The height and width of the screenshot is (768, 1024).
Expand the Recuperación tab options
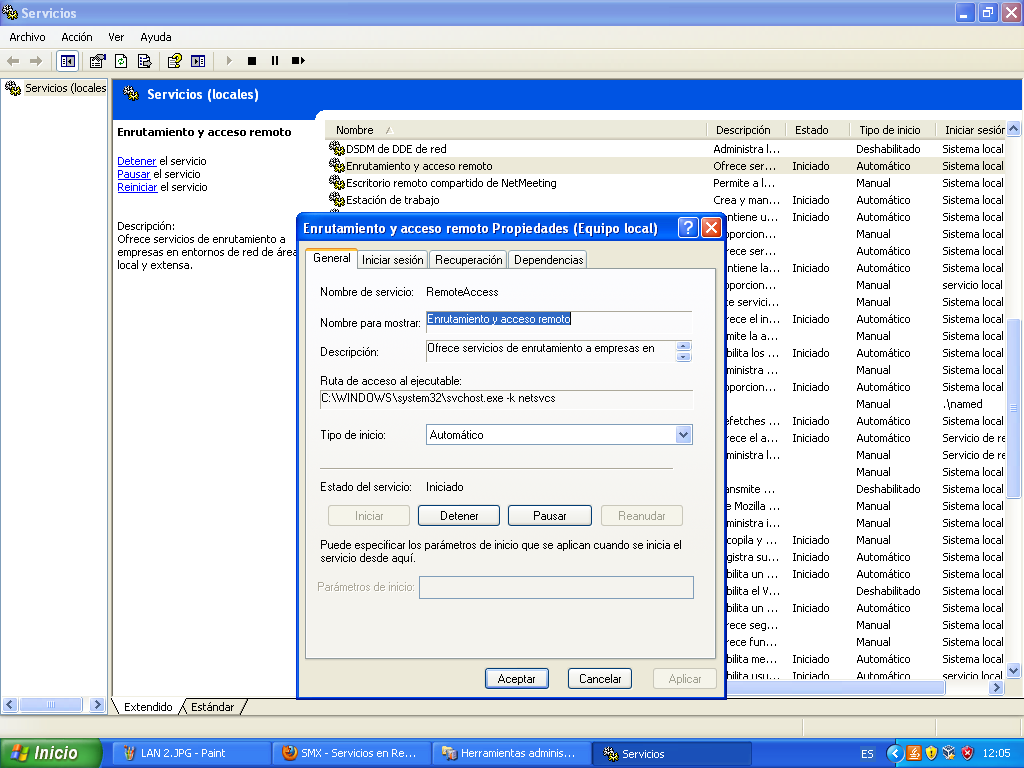pos(467,258)
